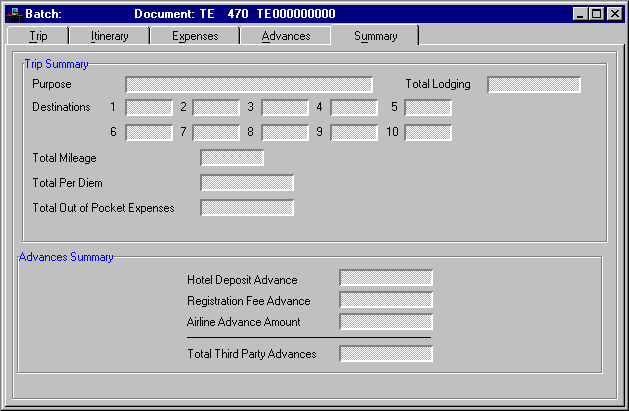Click Total Out of Pocket Expenses field
Viewport: 629px width, 411px height.
(x=247, y=208)
